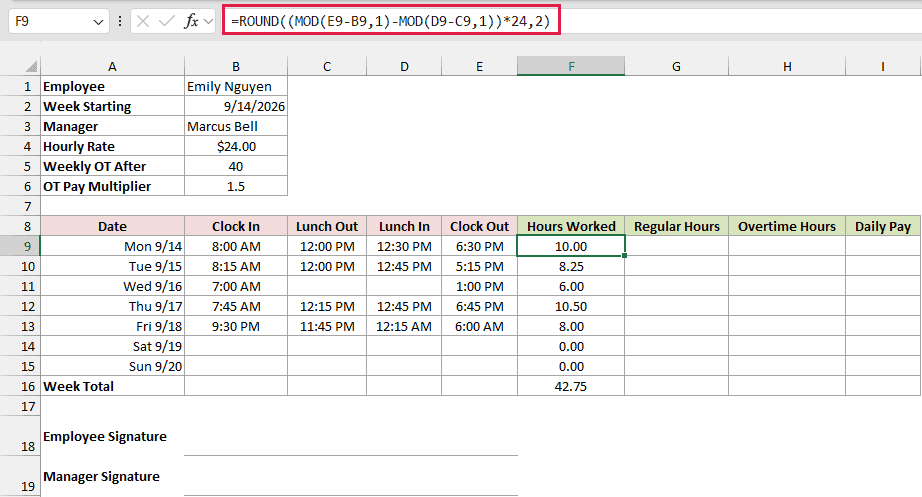Image resolution: width=922 pixels, height=497 pixels.
Task: Click the 42.75 total hours cell
Action: [571, 386]
